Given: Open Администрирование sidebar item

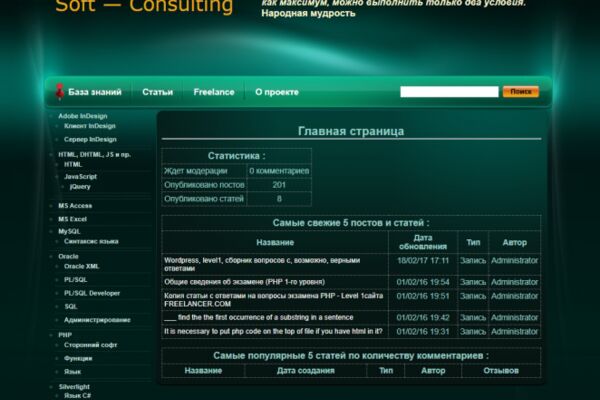Looking at the screenshot, I should tap(97, 320).
